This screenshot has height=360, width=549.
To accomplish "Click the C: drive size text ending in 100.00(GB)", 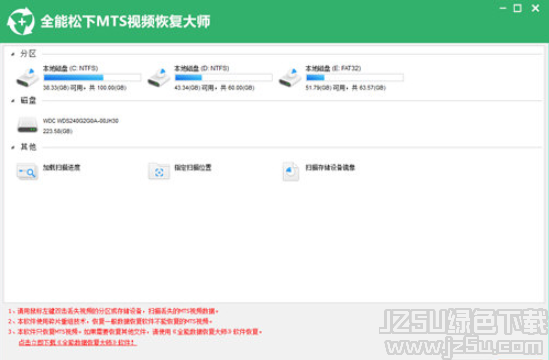I will pos(85,88).
